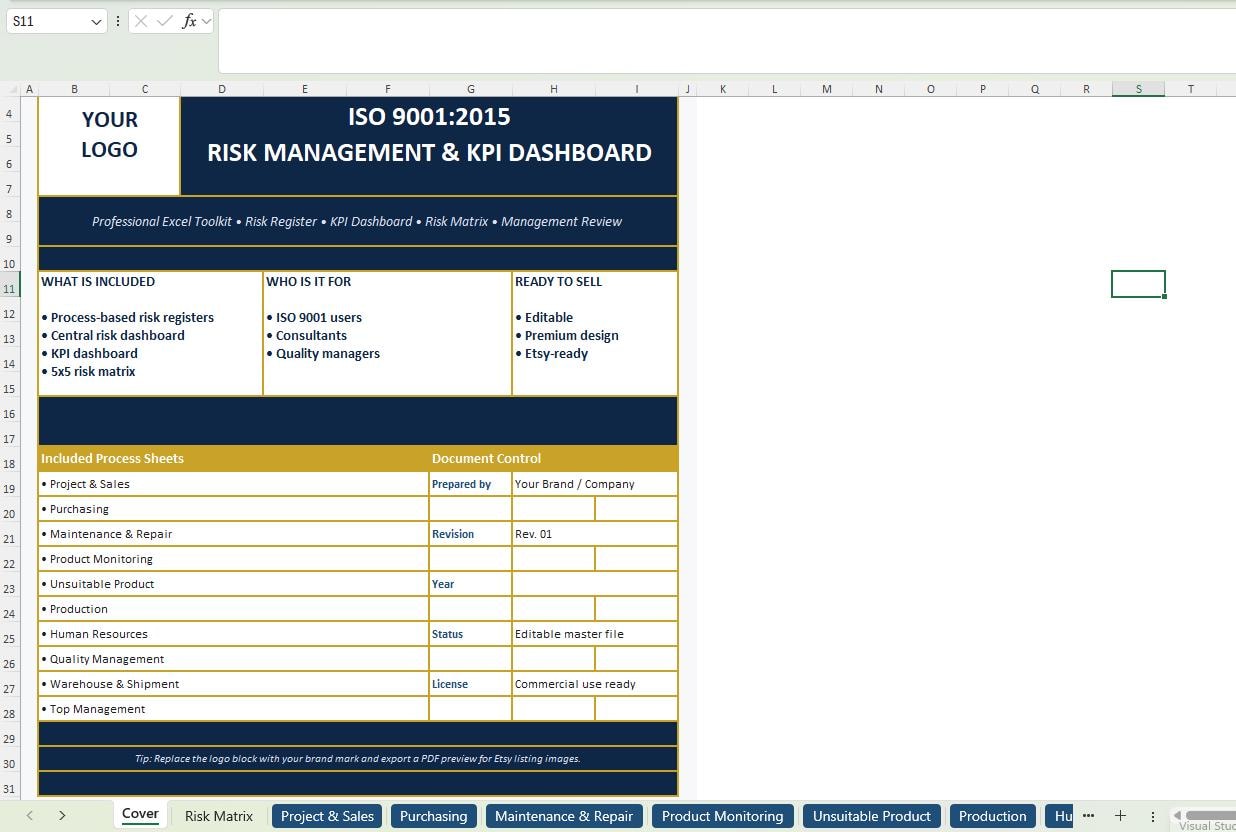This screenshot has height=832, width=1236.
Task: Select the Product Monitoring sheet tab
Action: point(722,816)
